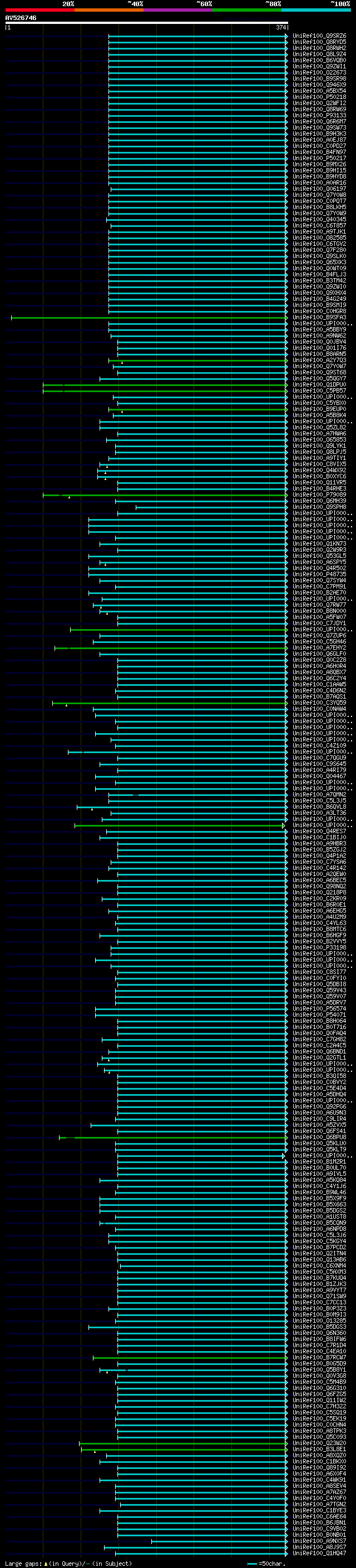Open hit UniRef100_O22673
356x1568 pixels.
319,72
